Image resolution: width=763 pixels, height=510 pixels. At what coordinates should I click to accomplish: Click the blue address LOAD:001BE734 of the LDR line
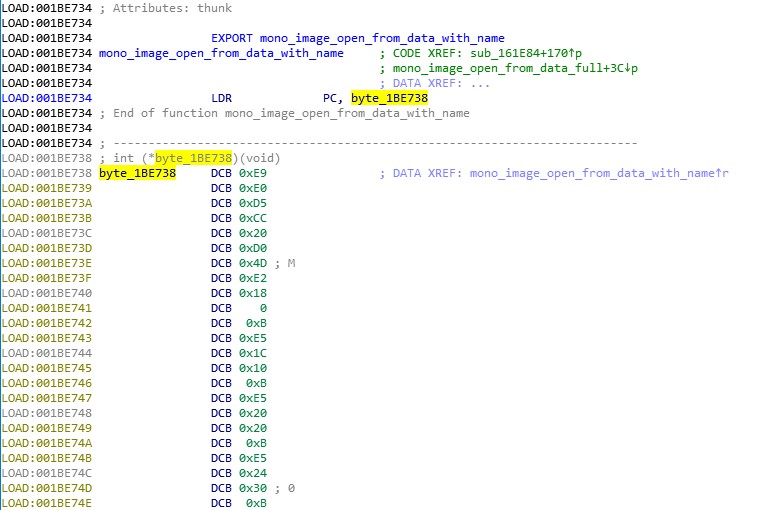pos(47,98)
